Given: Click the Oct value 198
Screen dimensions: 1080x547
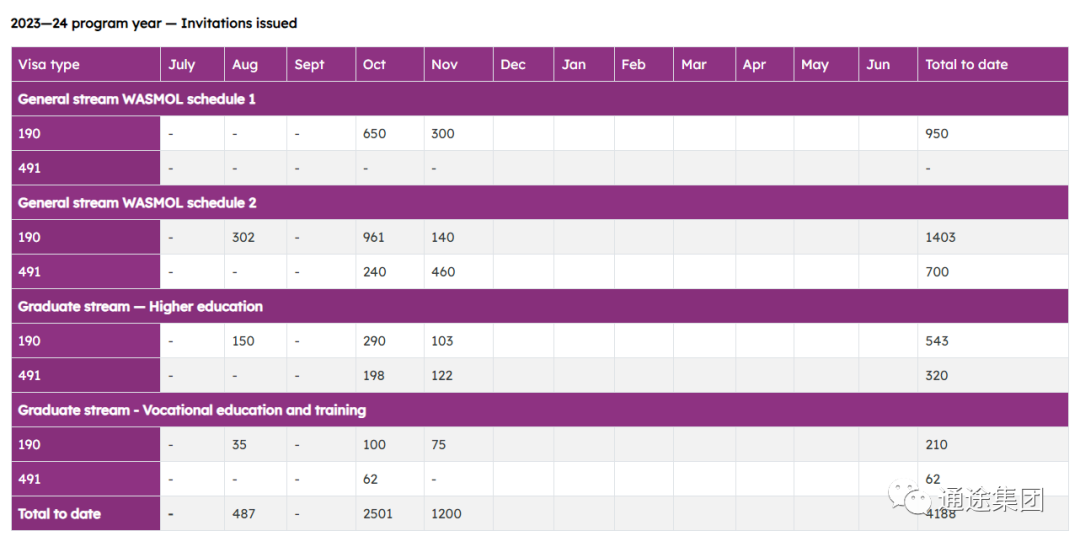Looking at the screenshot, I should [x=373, y=375].
